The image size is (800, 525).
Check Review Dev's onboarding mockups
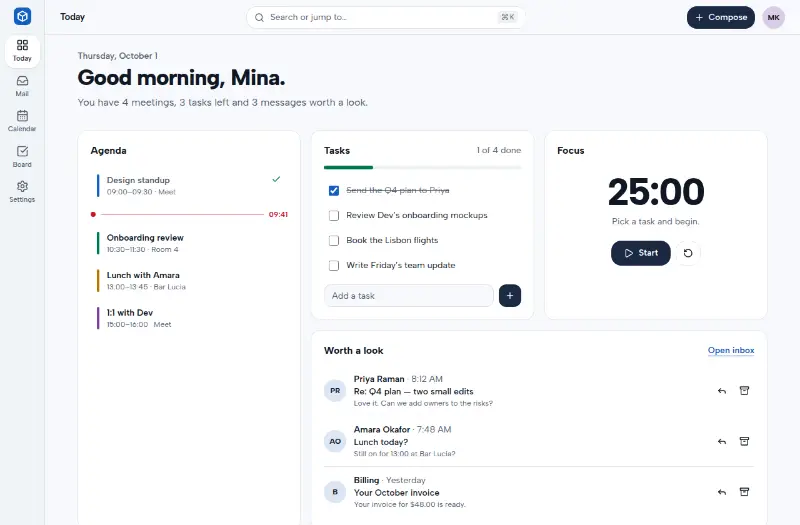tap(334, 215)
